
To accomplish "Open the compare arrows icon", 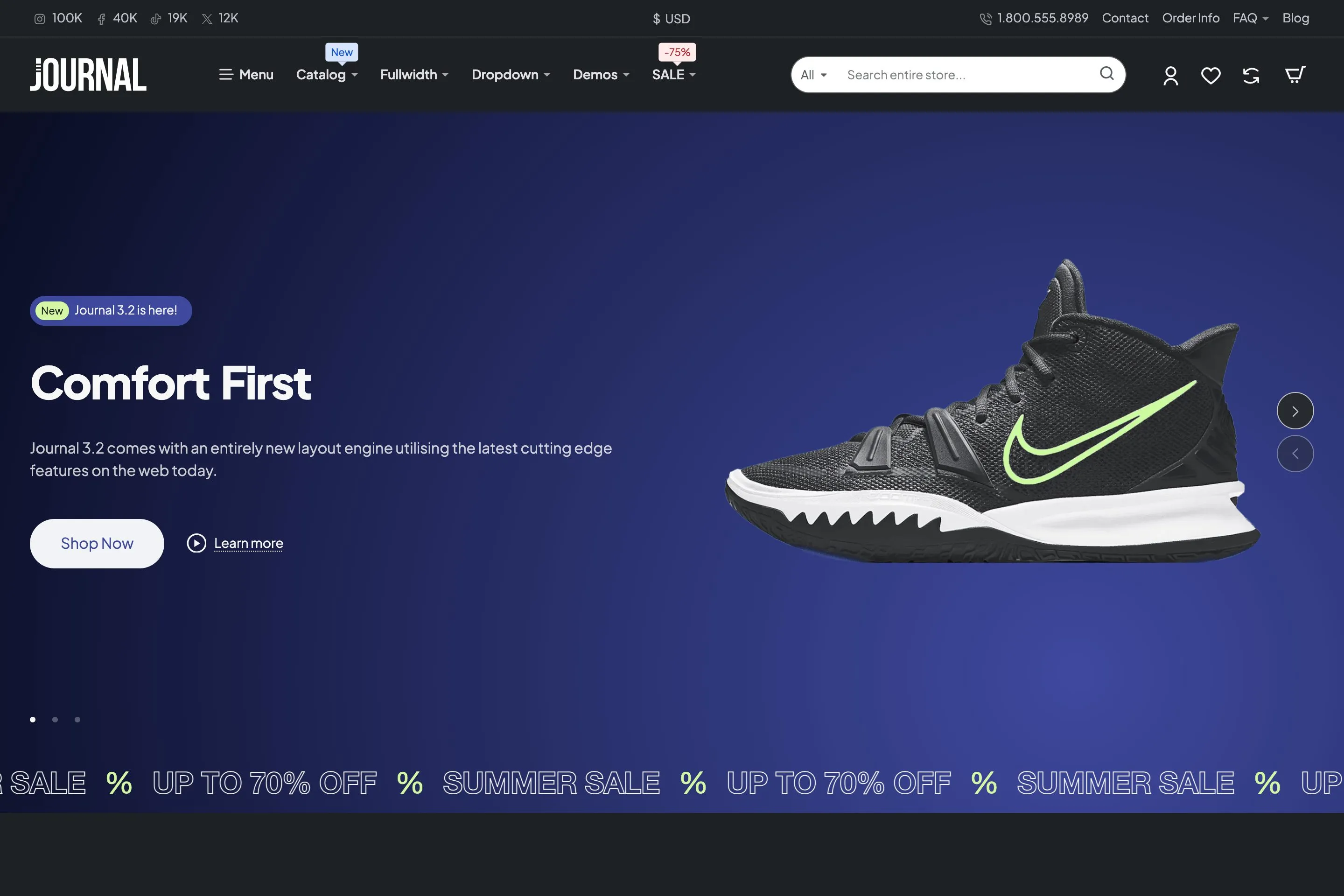I will (1251, 76).
